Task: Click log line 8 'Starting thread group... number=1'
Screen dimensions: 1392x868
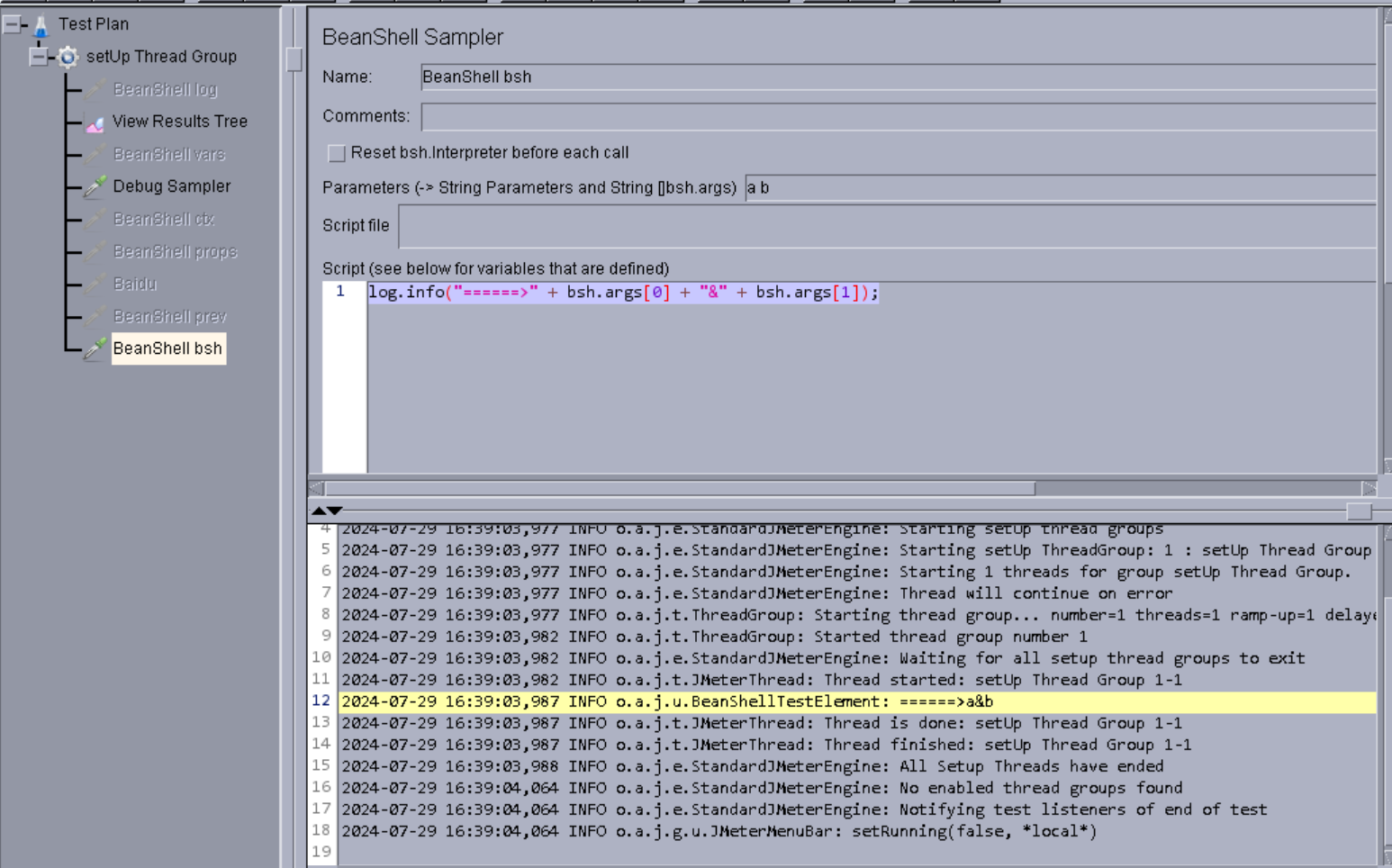Action: [x=858, y=615]
